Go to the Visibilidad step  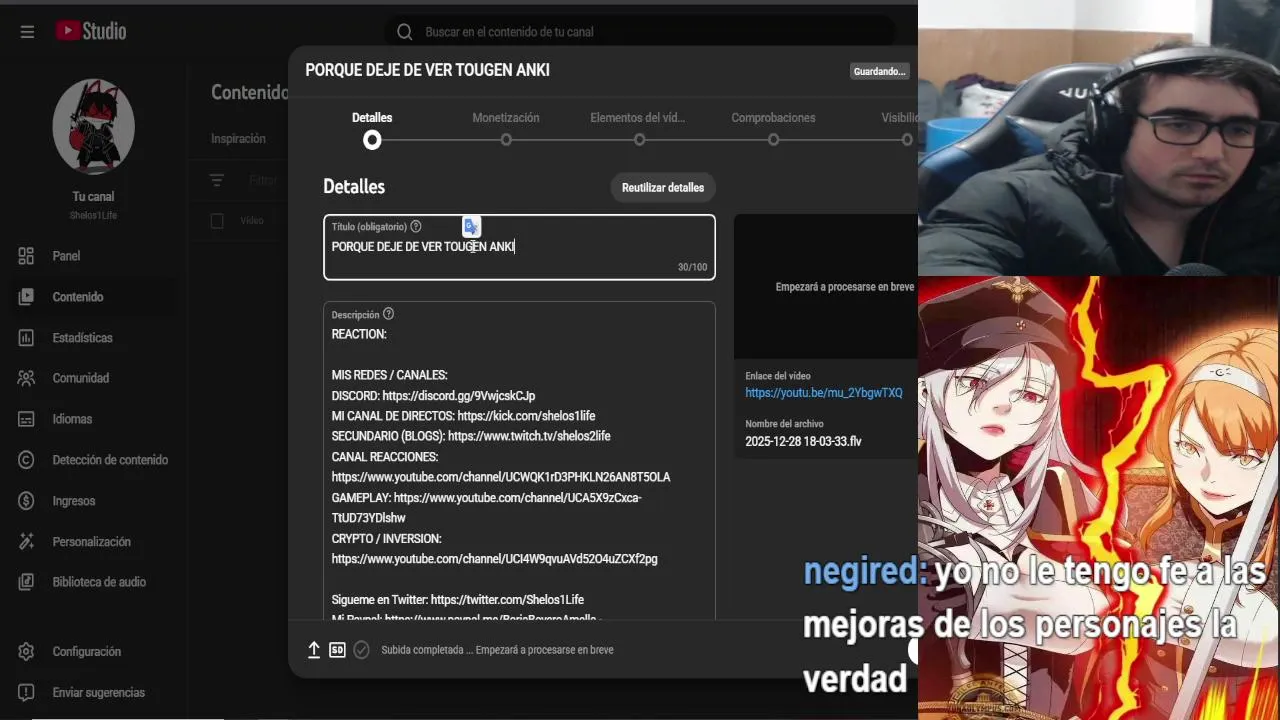(x=899, y=118)
